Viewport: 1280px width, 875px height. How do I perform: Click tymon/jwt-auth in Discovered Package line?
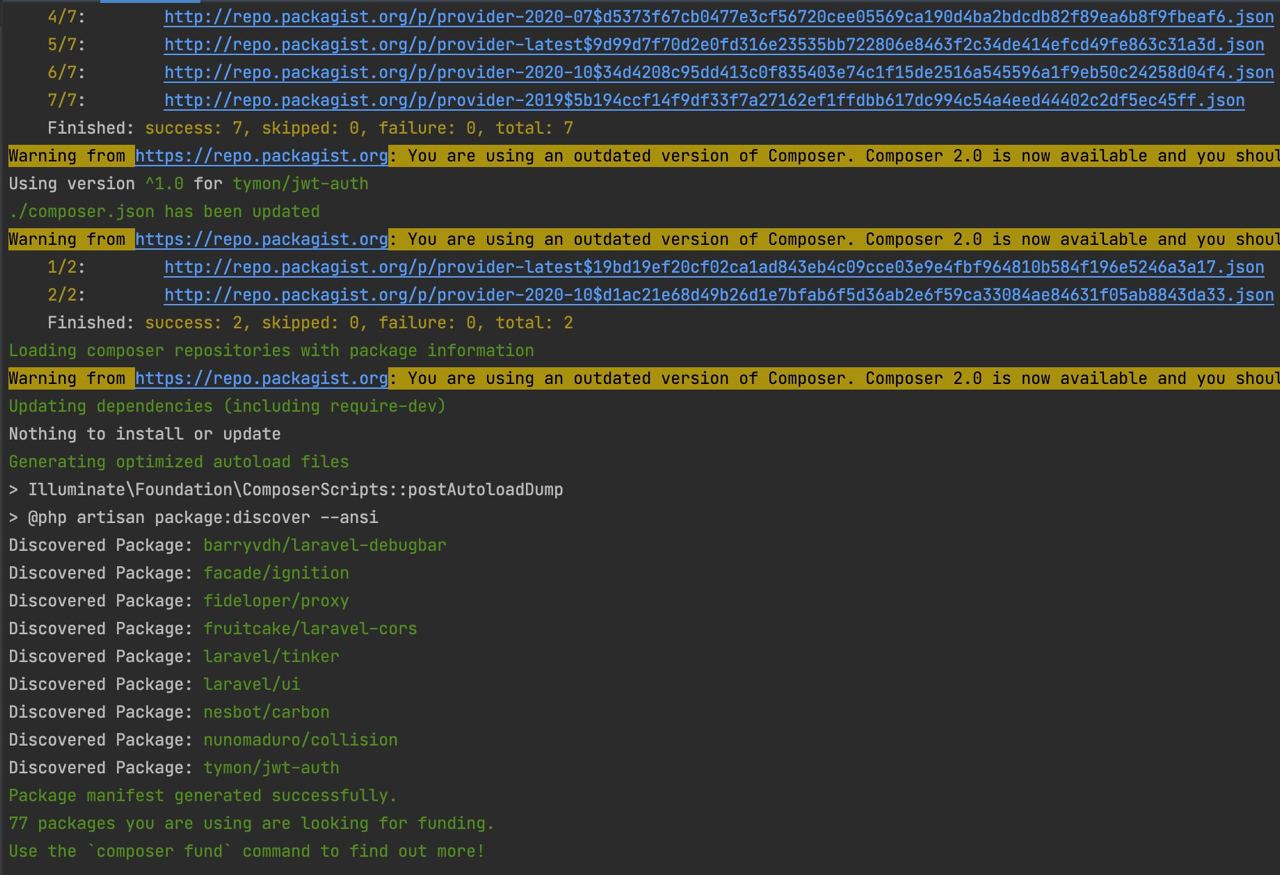[x=271, y=768]
